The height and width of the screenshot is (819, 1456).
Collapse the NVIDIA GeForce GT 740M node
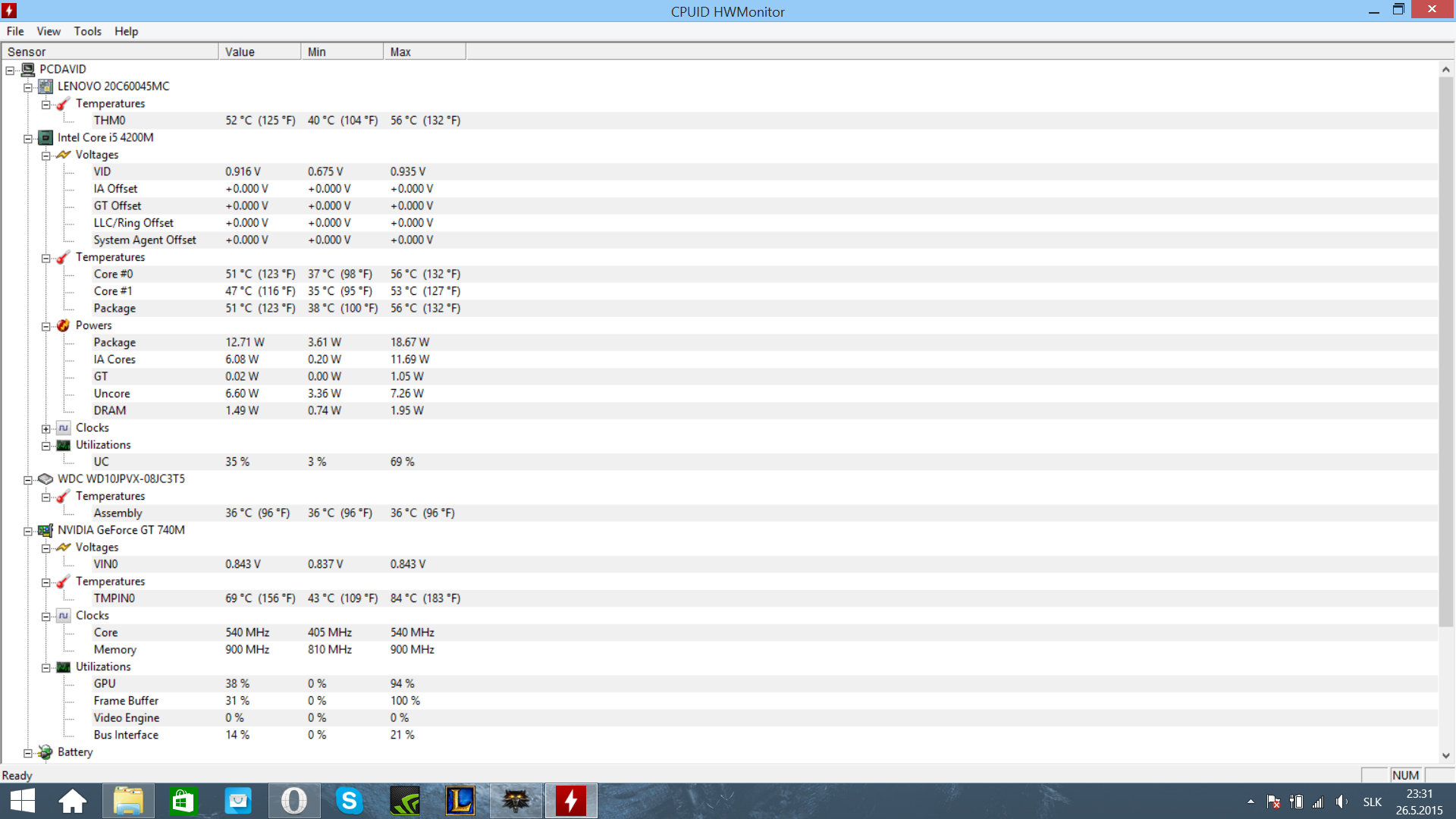coord(28,531)
